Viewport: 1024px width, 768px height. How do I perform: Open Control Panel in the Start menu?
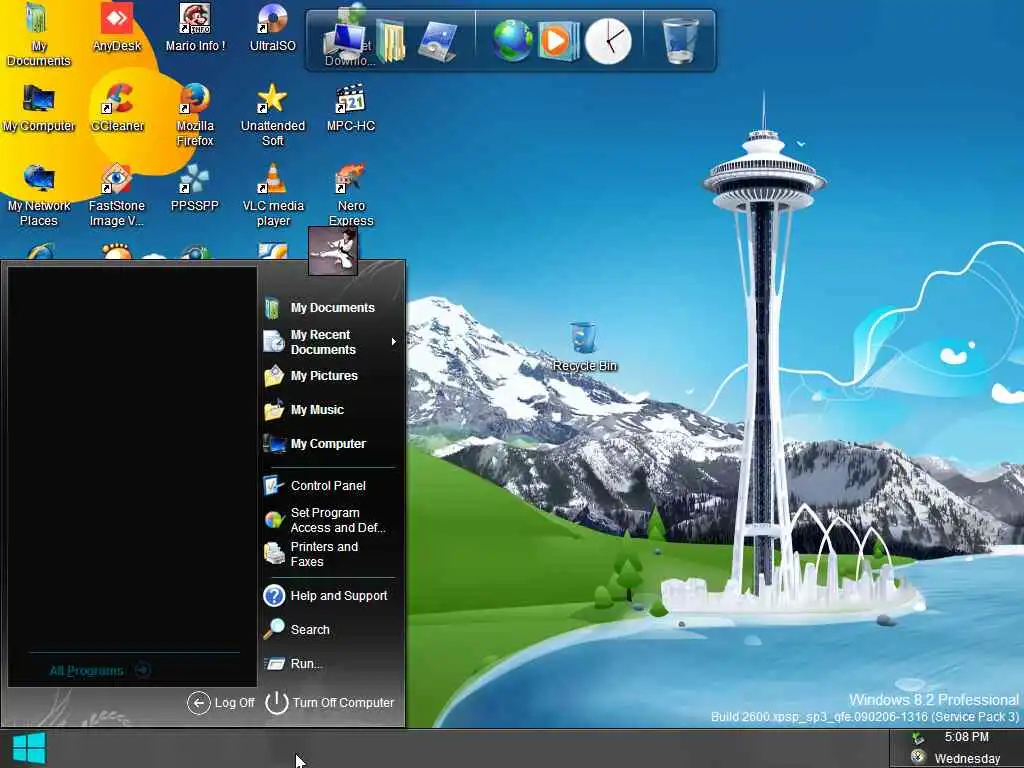315,485
